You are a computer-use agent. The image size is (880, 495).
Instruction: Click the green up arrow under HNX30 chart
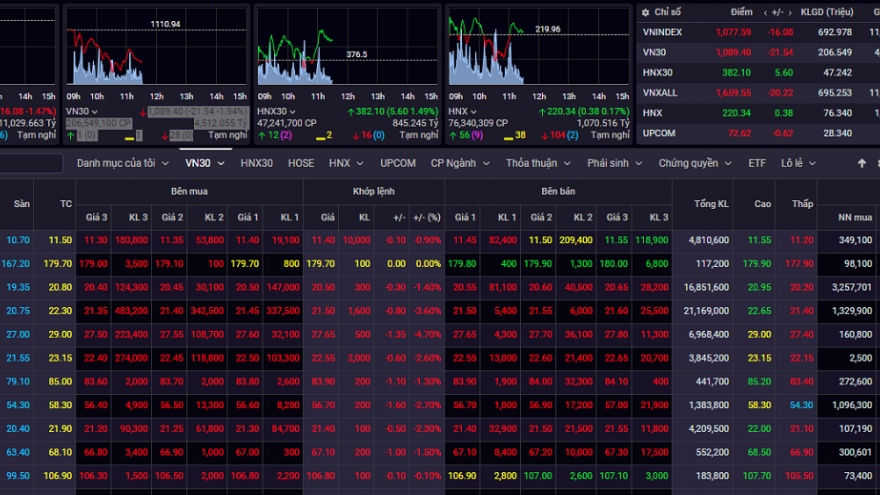click(261, 135)
